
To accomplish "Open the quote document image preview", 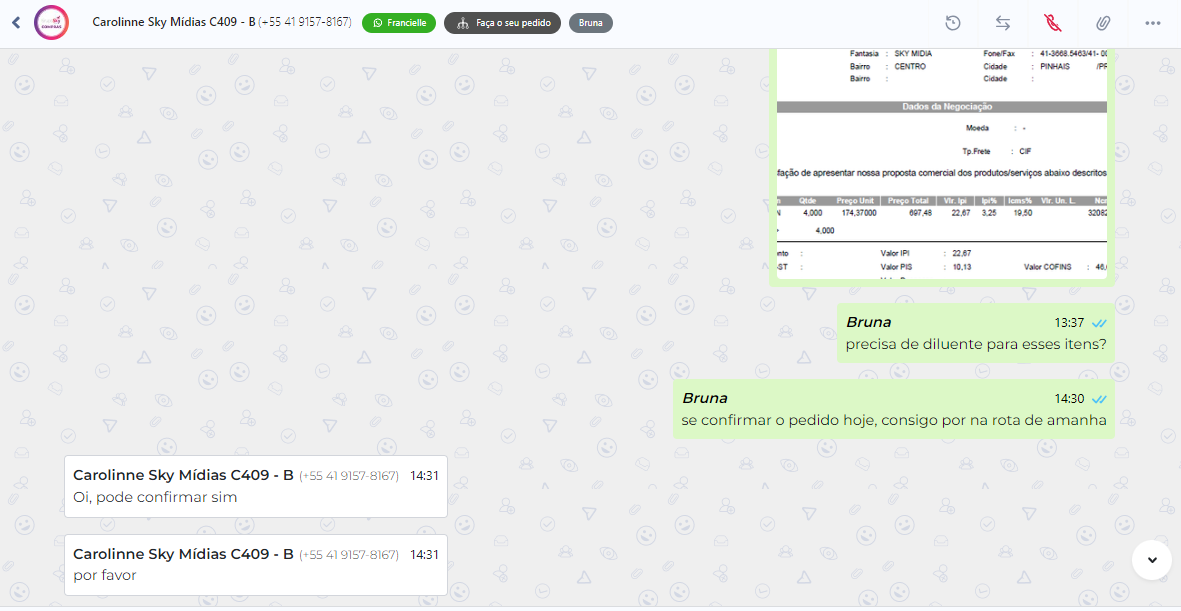I will click(x=941, y=164).
